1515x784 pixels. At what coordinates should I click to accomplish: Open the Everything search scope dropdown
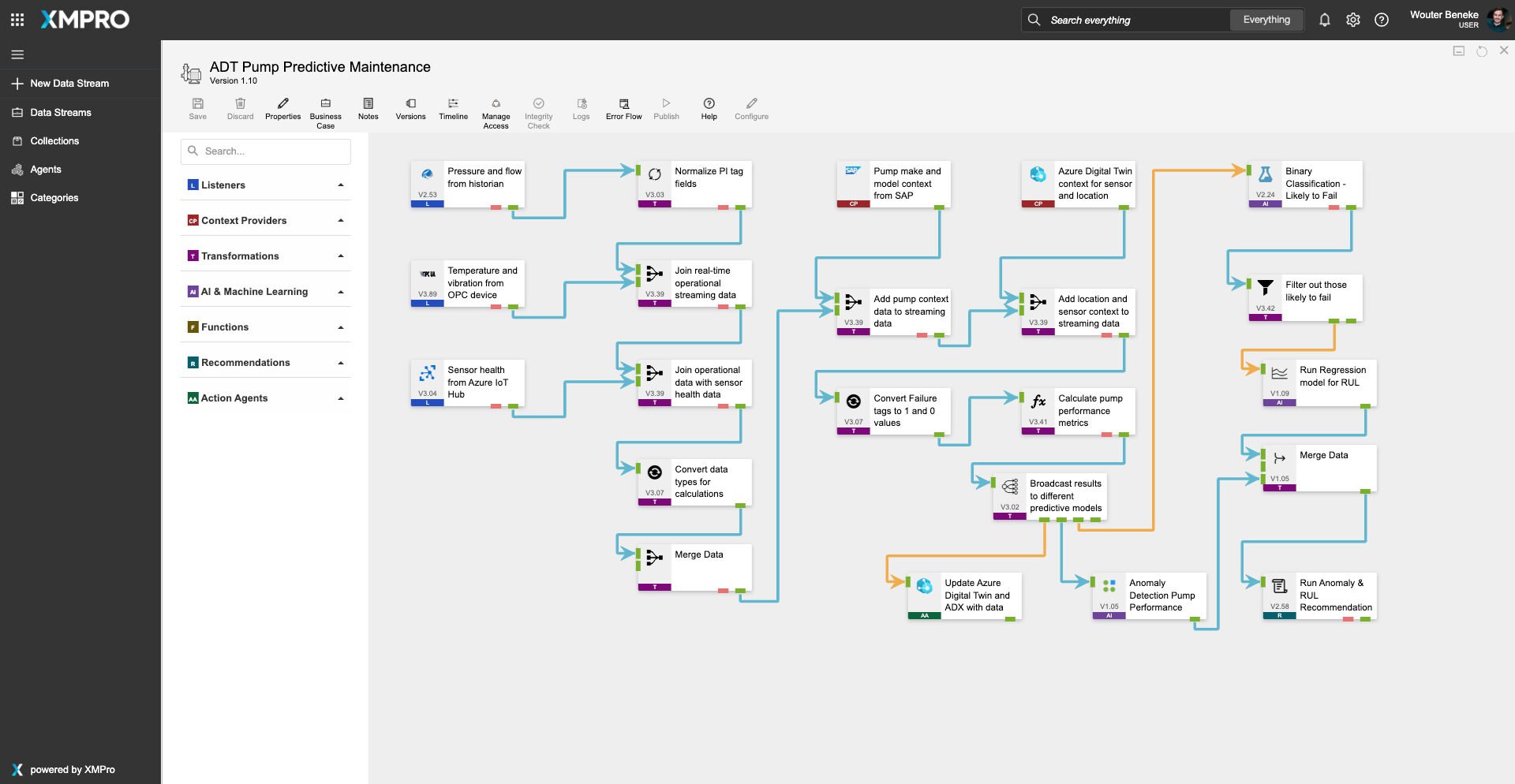click(x=1266, y=21)
